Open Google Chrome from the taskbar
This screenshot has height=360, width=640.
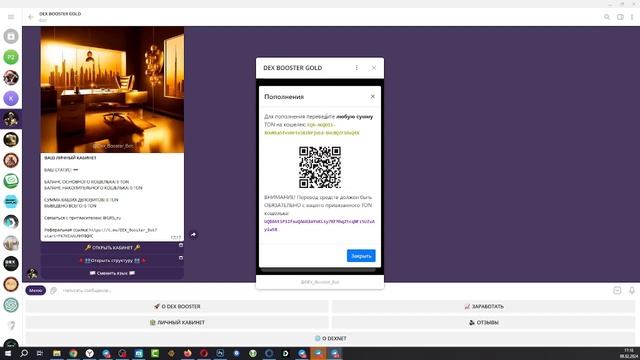[x=73, y=353]
